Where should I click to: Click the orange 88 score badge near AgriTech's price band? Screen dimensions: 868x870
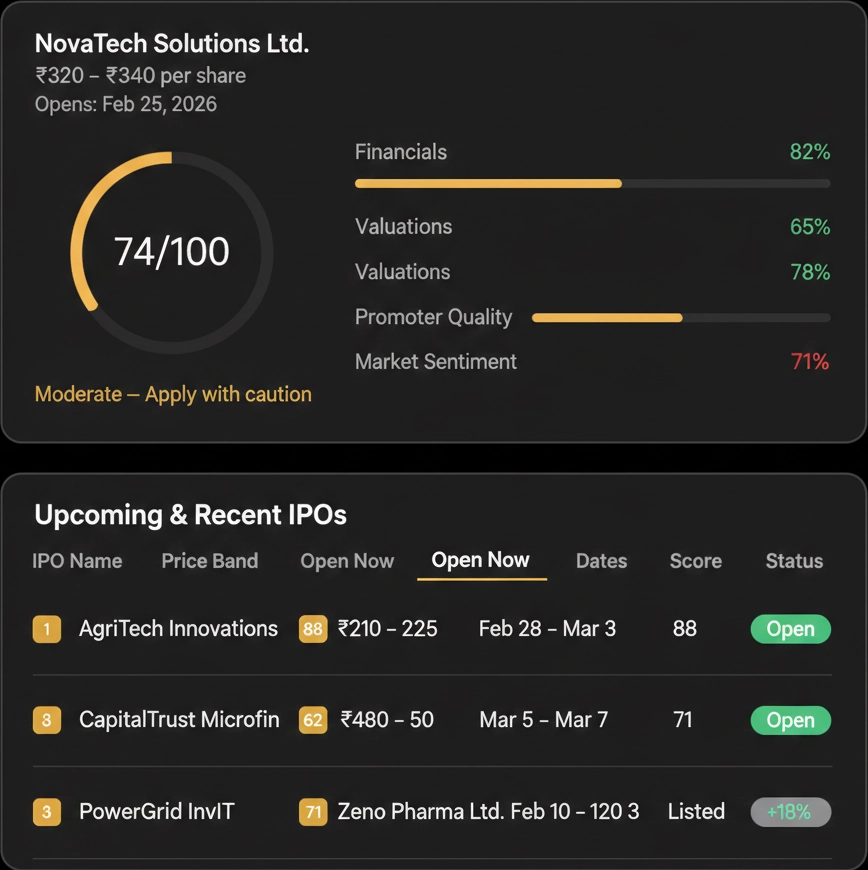(x=313, y=629)
